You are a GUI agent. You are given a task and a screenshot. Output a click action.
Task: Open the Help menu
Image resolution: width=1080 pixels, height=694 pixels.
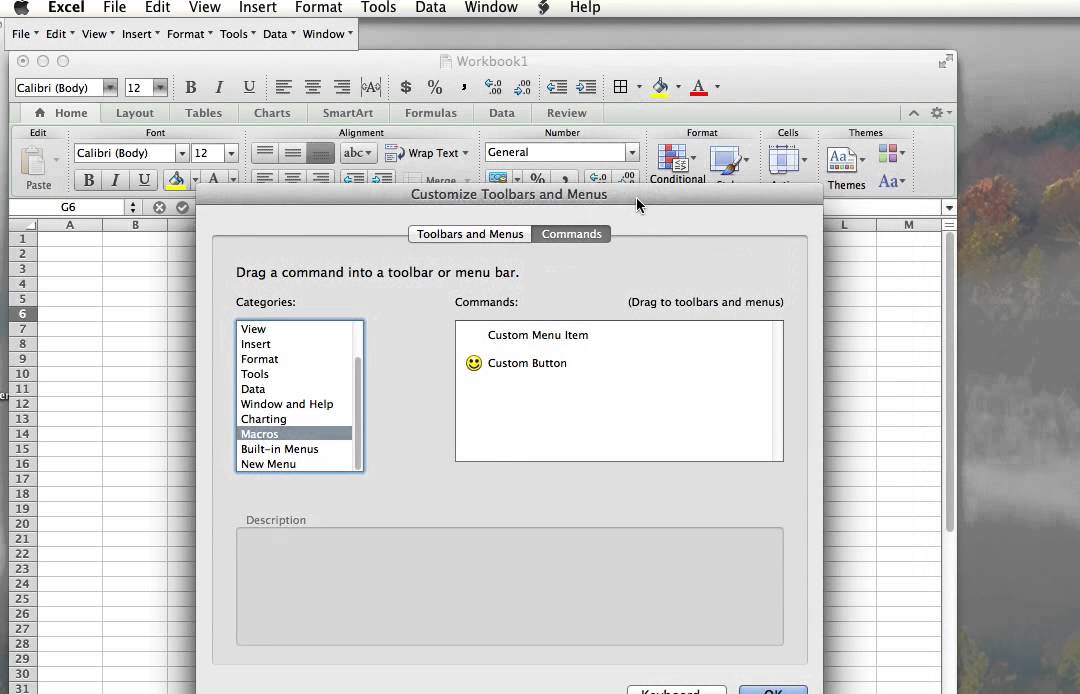[585, 8]
